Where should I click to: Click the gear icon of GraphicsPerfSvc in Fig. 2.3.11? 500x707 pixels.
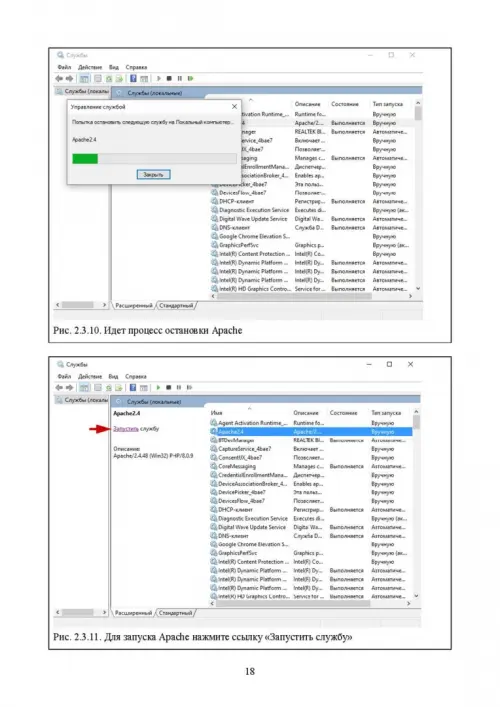coord(214,553)
